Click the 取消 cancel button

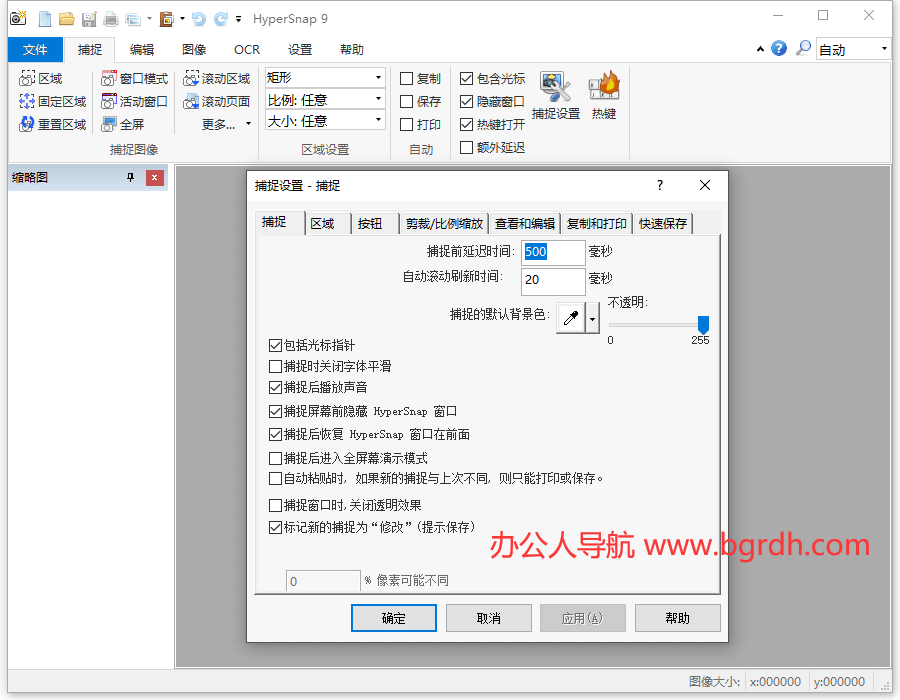(x=488, y=617)
